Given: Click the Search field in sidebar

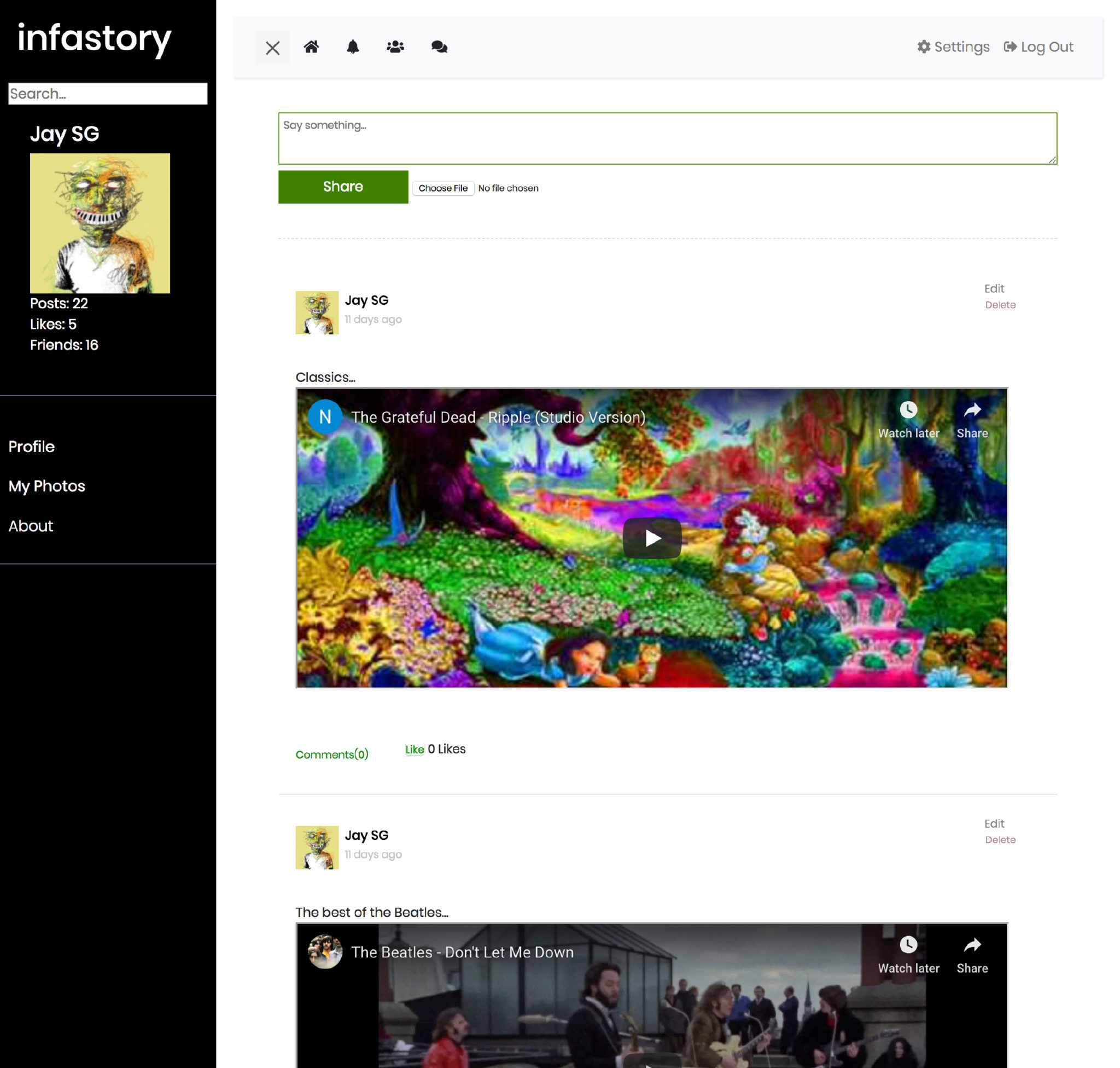Looking at the screenshot, I should (x=108, y=94).
